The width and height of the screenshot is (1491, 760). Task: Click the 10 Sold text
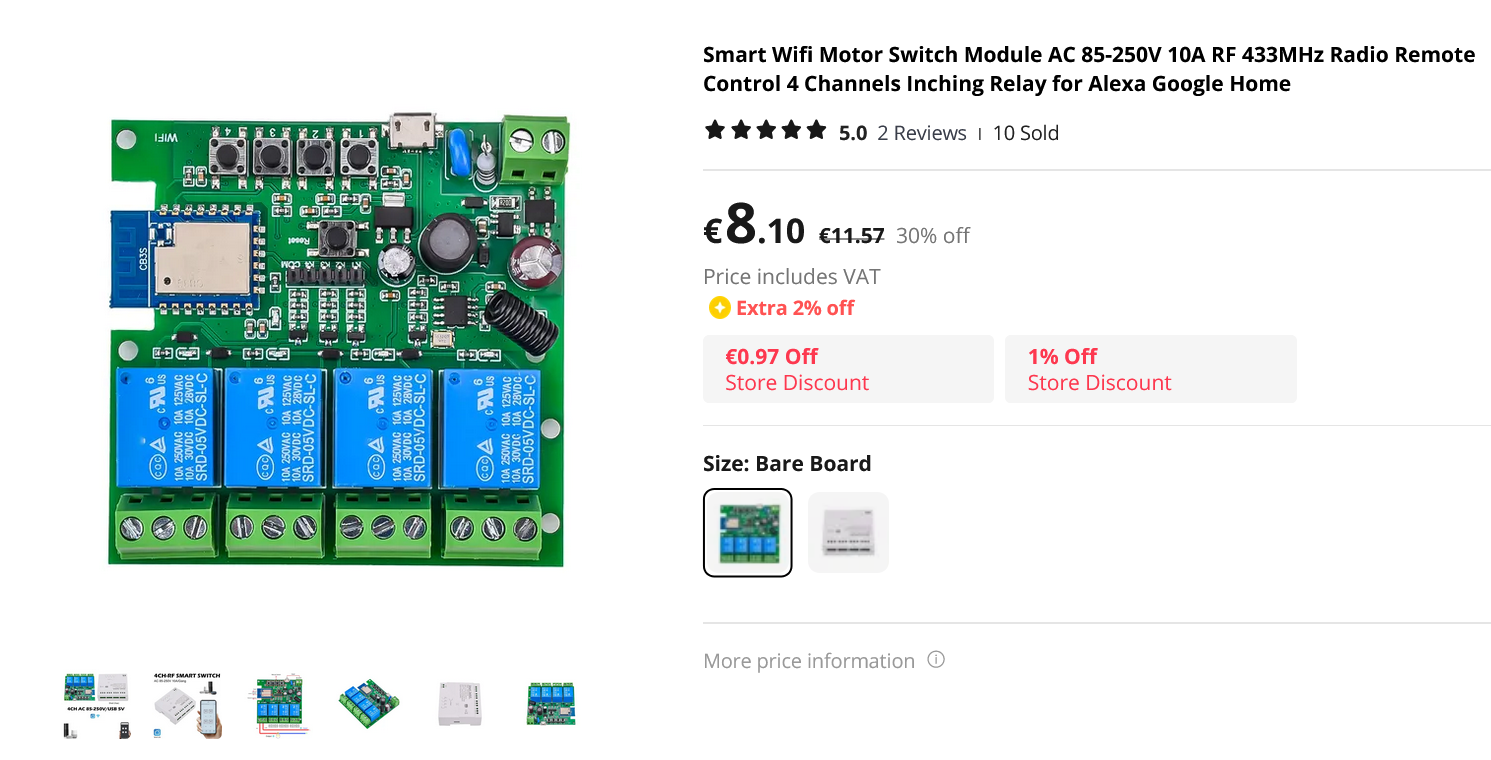coord(1025,133)
